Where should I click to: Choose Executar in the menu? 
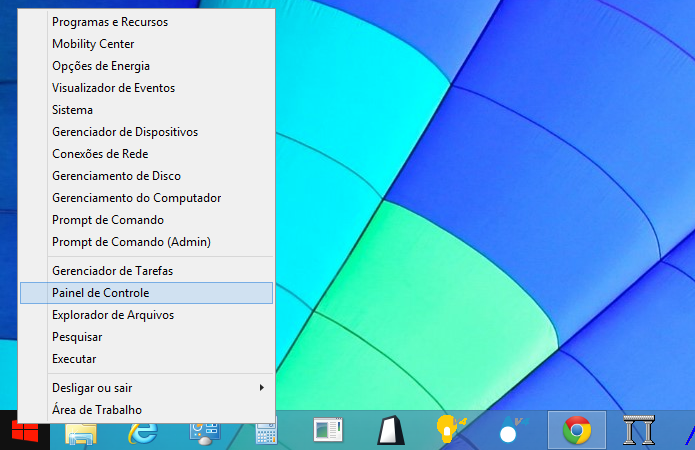tap(146, 359)
